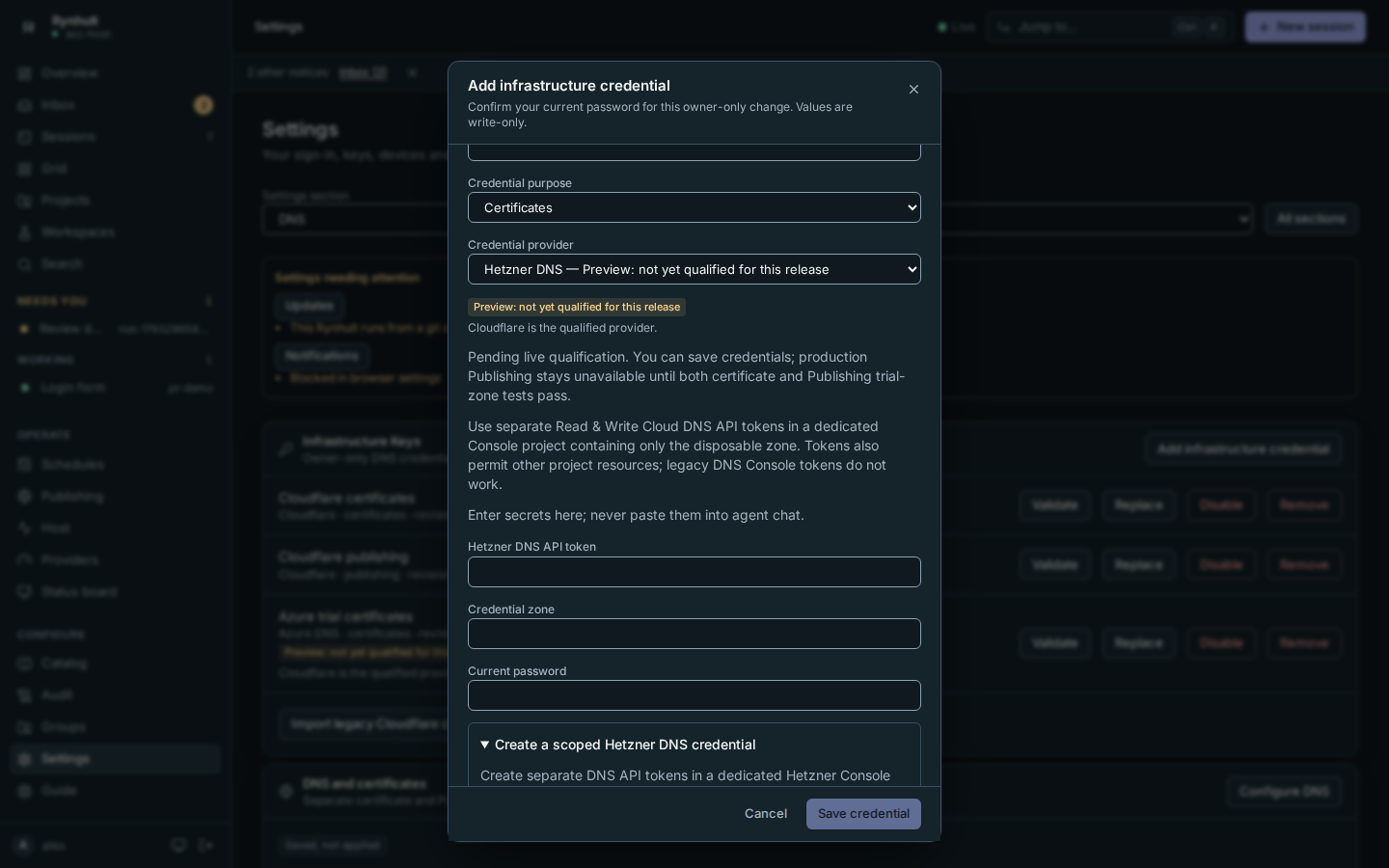This screenshot has width=1389, height=868.
Task: Disable the Cloudflare publishing credential
Action: pos(1221,564)
